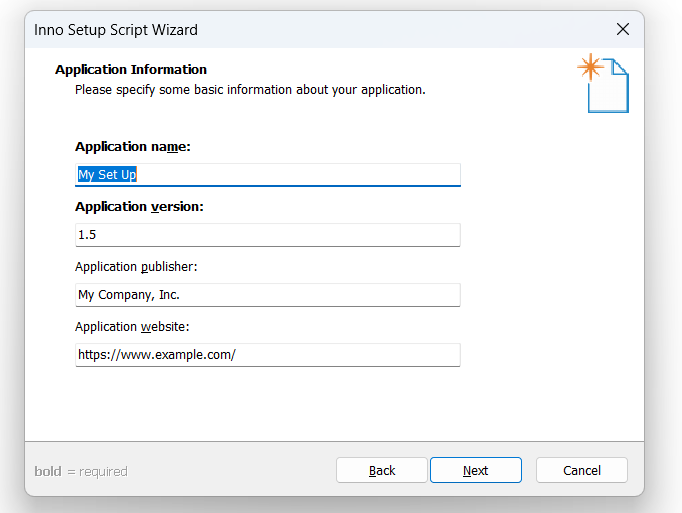Click the 'Application publisher:' label
682x513 pixels.
[x=136, y=267]
